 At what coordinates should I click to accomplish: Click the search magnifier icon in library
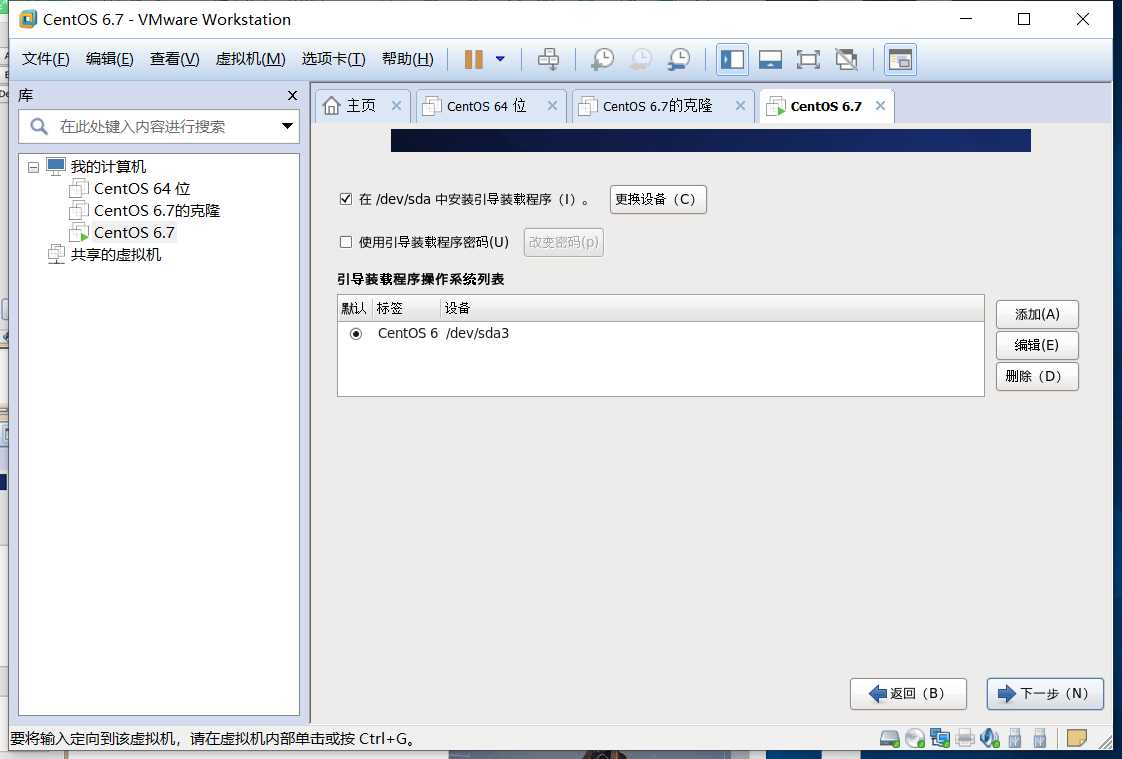click(39, 127)
